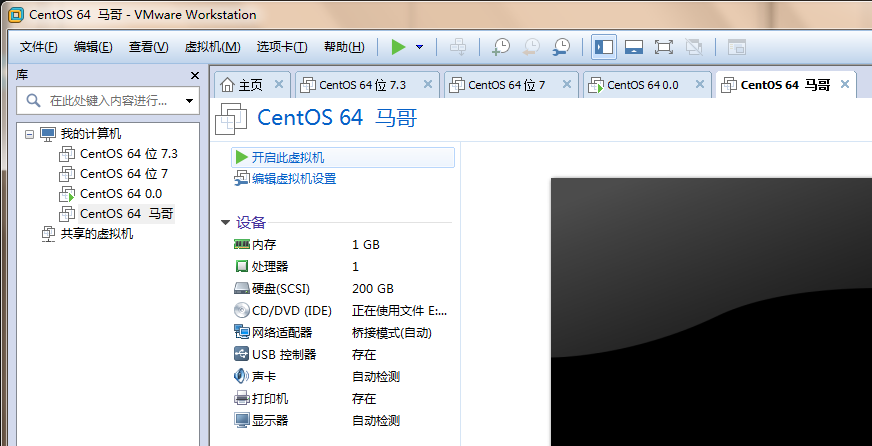Click the green power on toolbar button
This screenshot has width=872, height=446.
click(x=398, y=47)
